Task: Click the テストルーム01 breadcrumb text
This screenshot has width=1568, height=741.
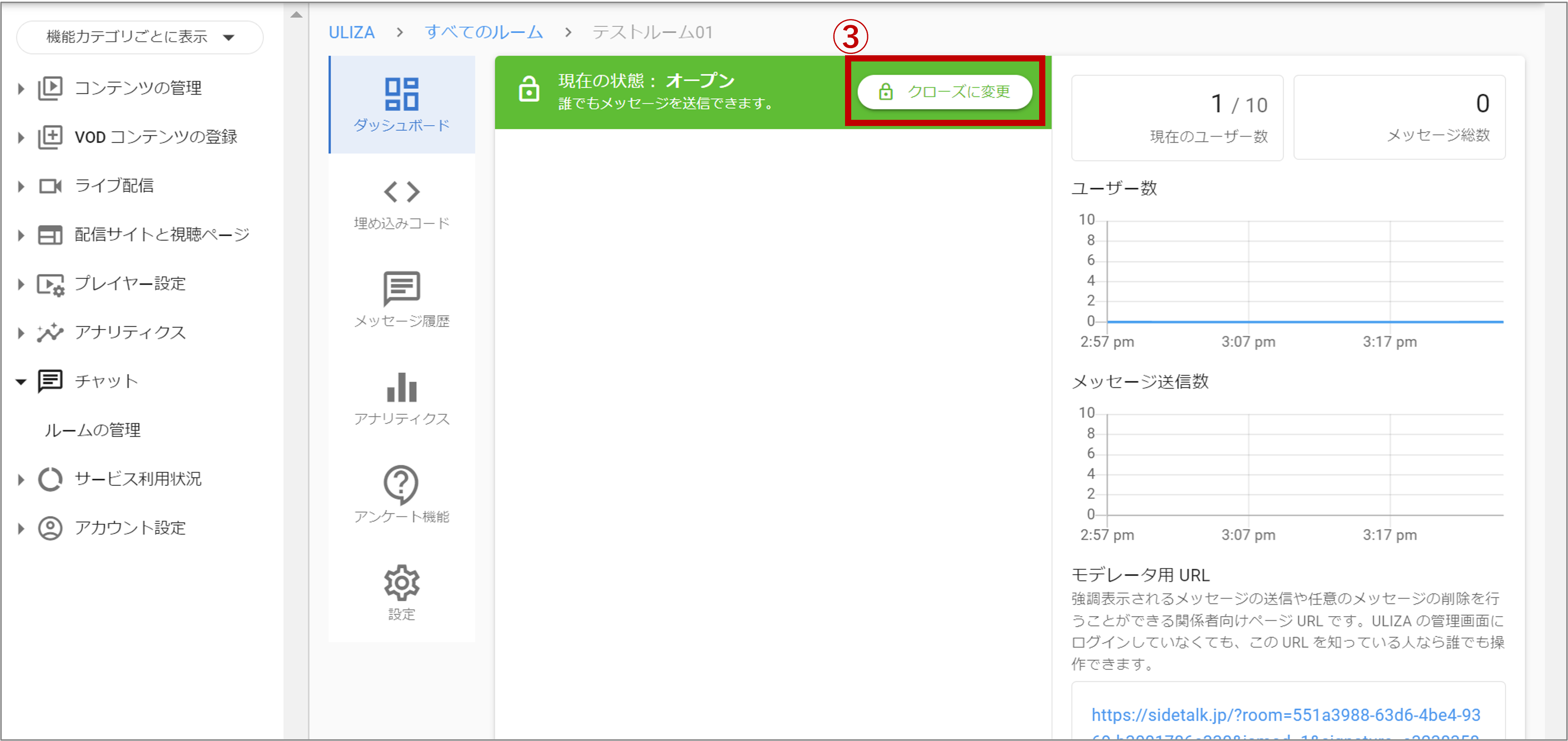Action: [653, 32]
